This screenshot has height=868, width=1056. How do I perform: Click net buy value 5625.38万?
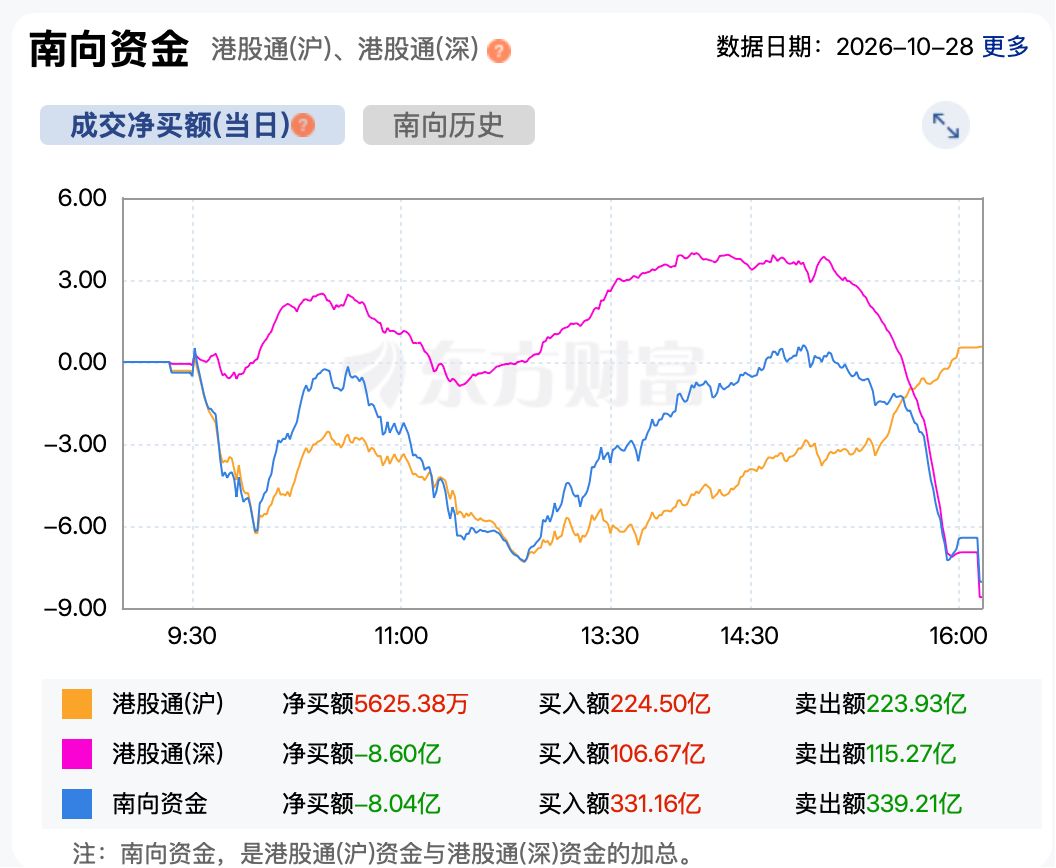point(411,704)
